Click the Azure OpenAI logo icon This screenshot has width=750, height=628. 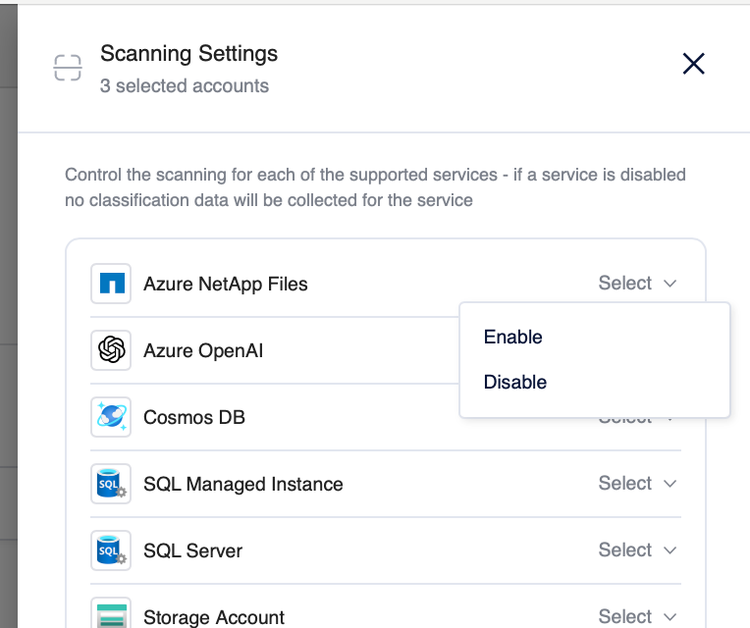[x=111, y=350]
